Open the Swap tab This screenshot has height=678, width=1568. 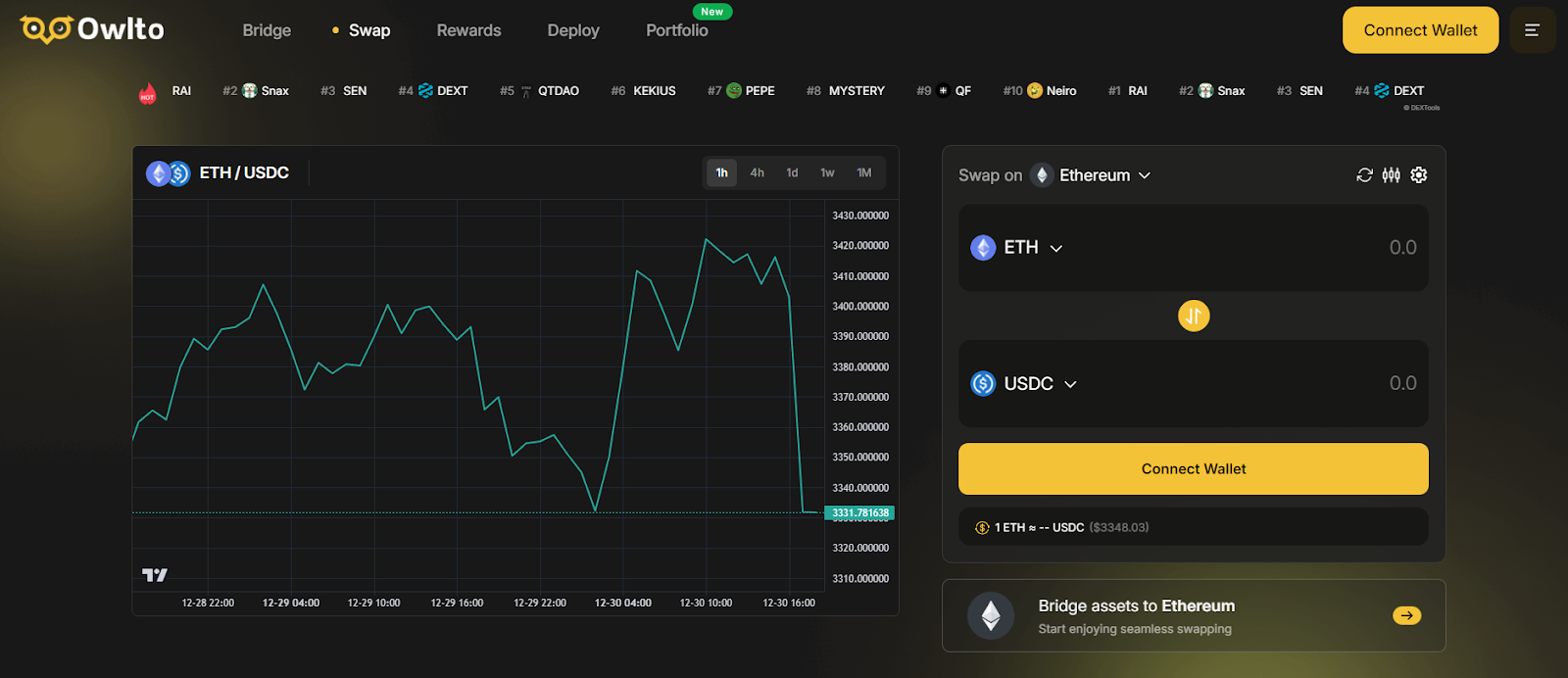pos(369,30)
